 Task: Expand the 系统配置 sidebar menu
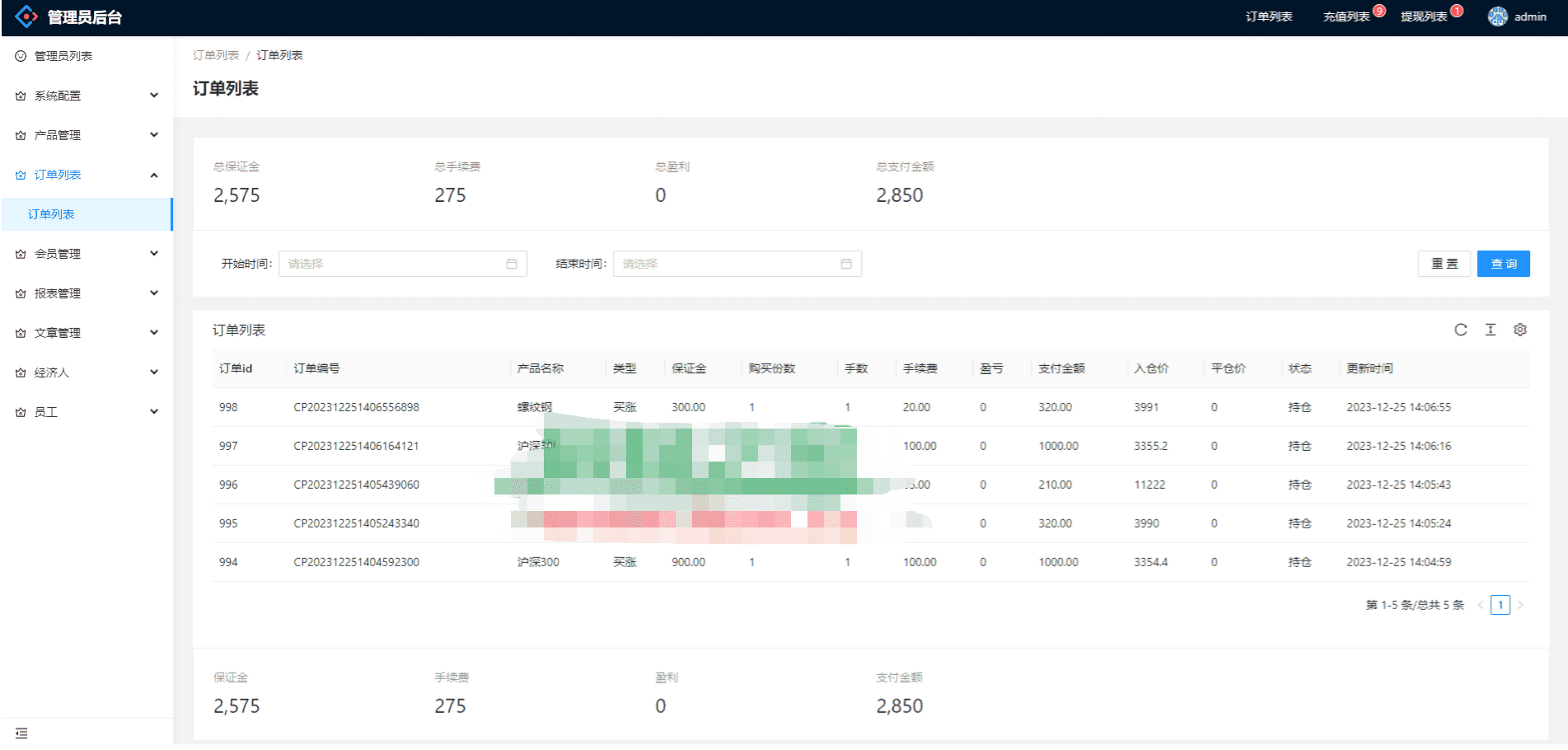tap(87, 96)
